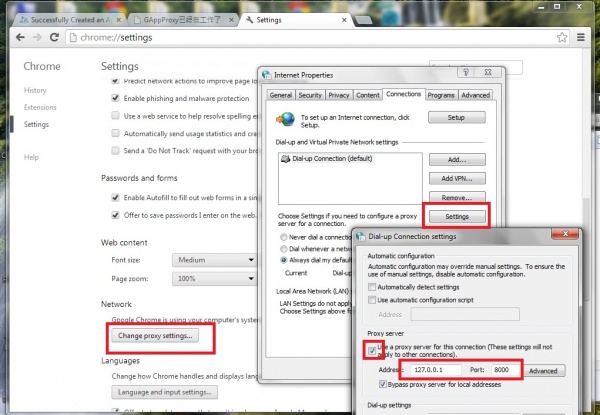
Task: Close the 'Successfully Created an A' tab
Action: click(x=119, y=20)
